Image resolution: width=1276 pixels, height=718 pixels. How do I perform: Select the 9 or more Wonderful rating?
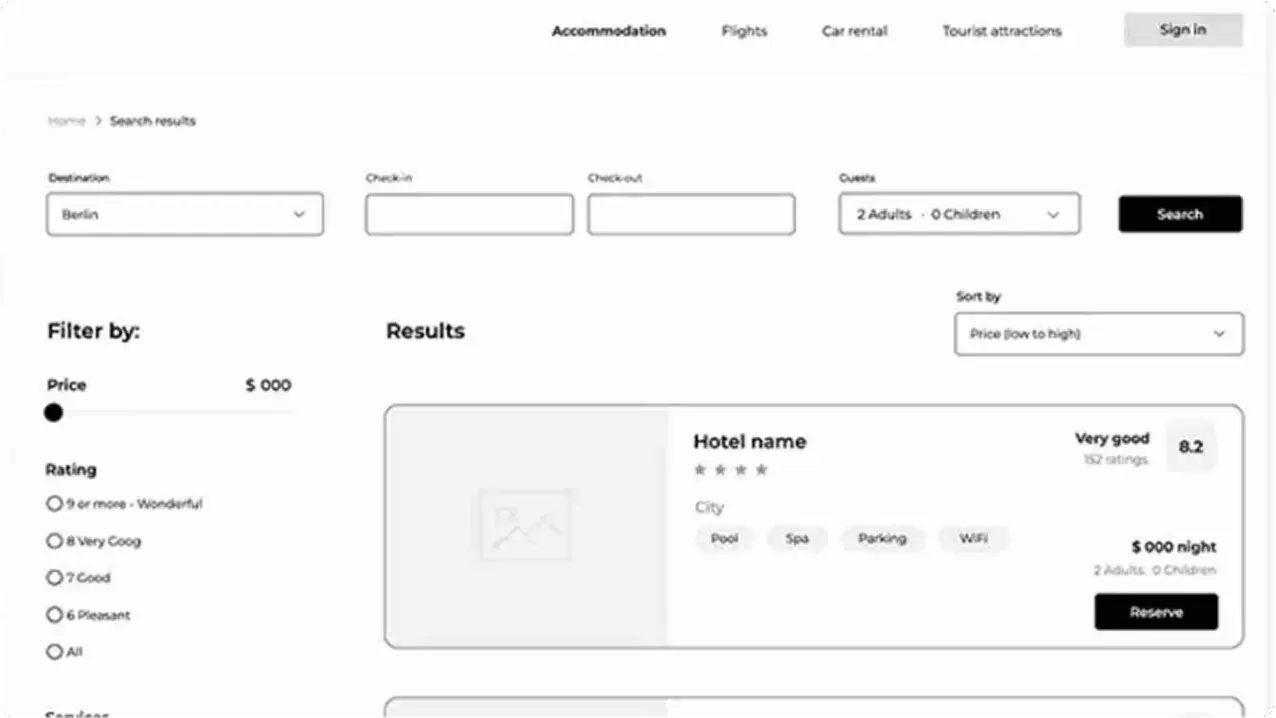point(54,504)
